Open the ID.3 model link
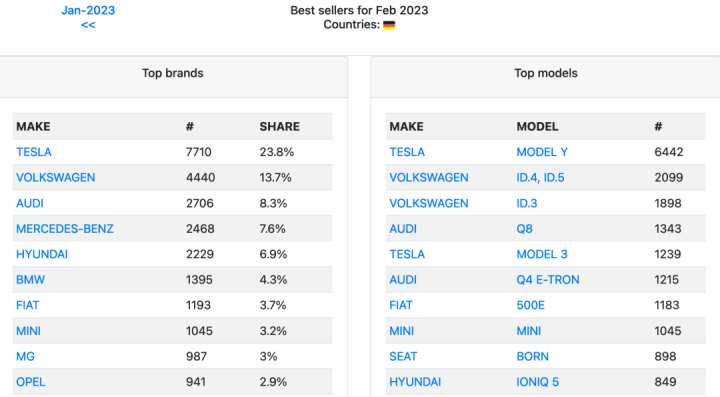This screenshot has width=720, height=397. click(527, 203)
